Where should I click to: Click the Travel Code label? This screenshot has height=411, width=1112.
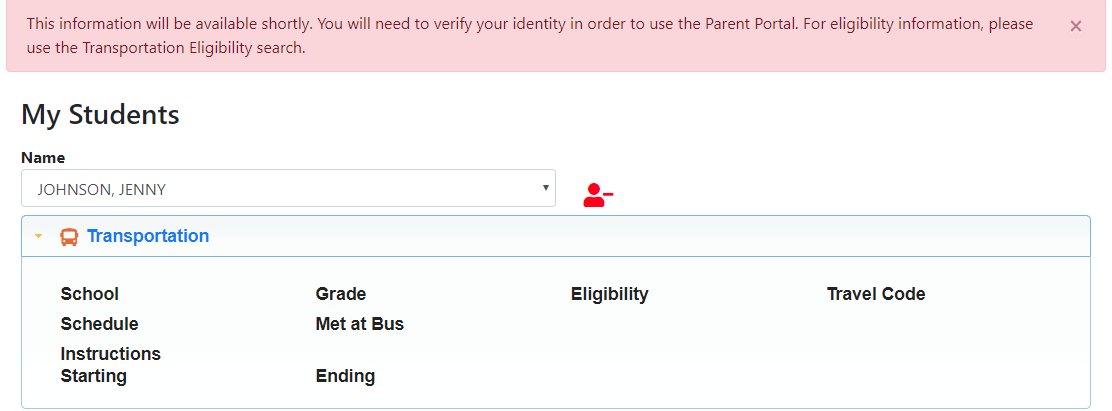875,294
